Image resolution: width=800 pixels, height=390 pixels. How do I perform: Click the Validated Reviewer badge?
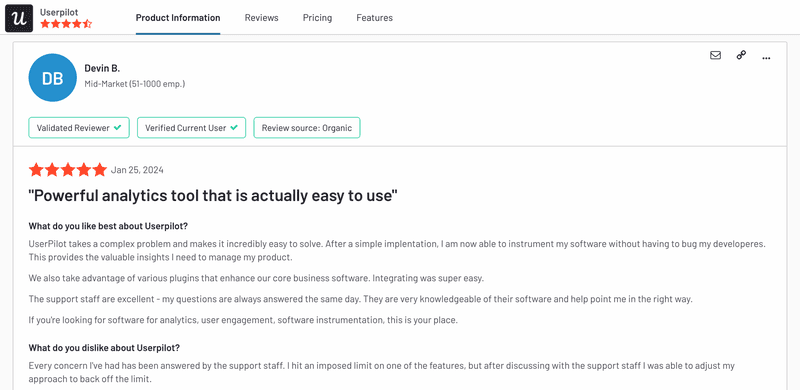pyautogui.click(x=79, y=128)
